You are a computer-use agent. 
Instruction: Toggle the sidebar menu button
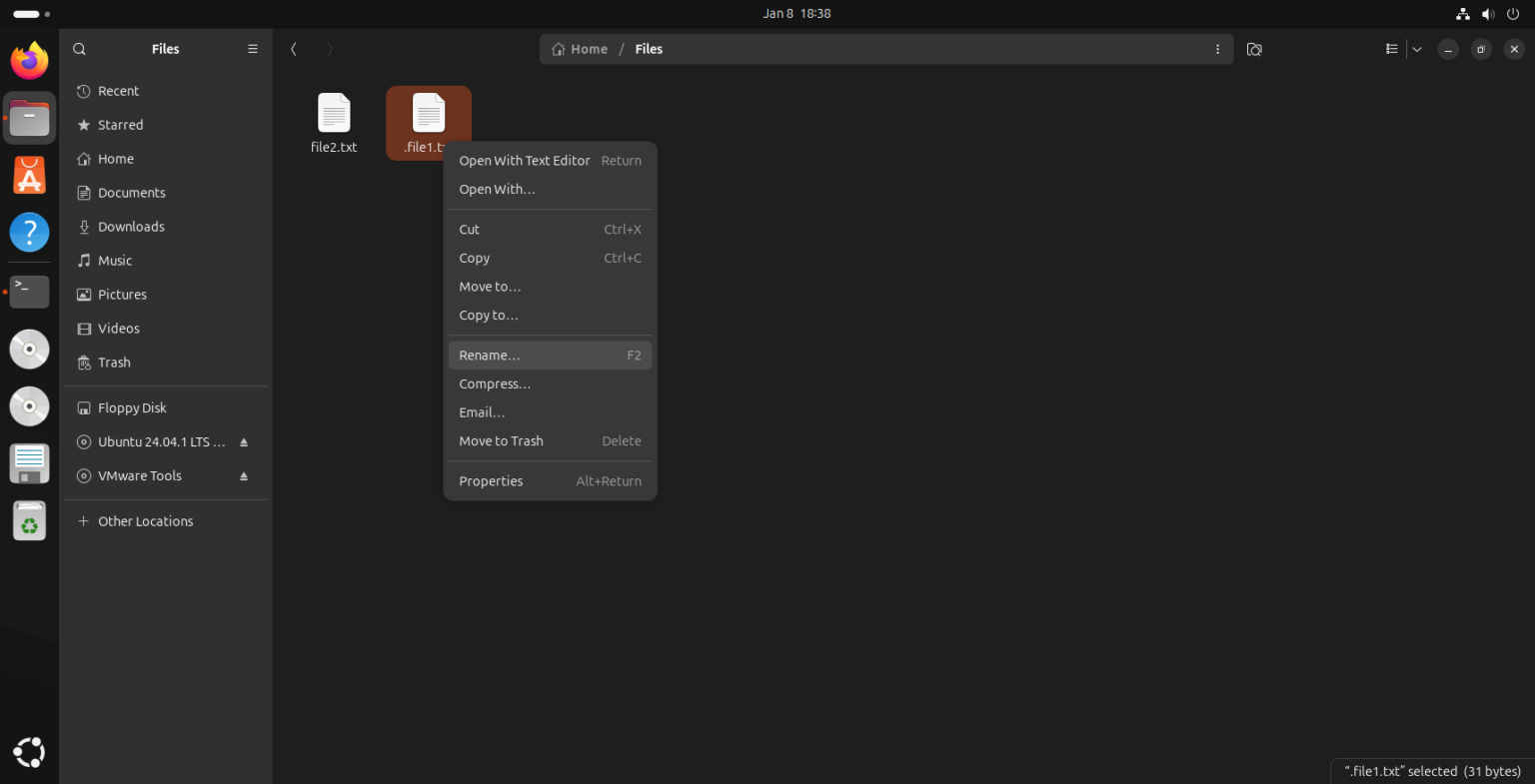tap(253, 48)
